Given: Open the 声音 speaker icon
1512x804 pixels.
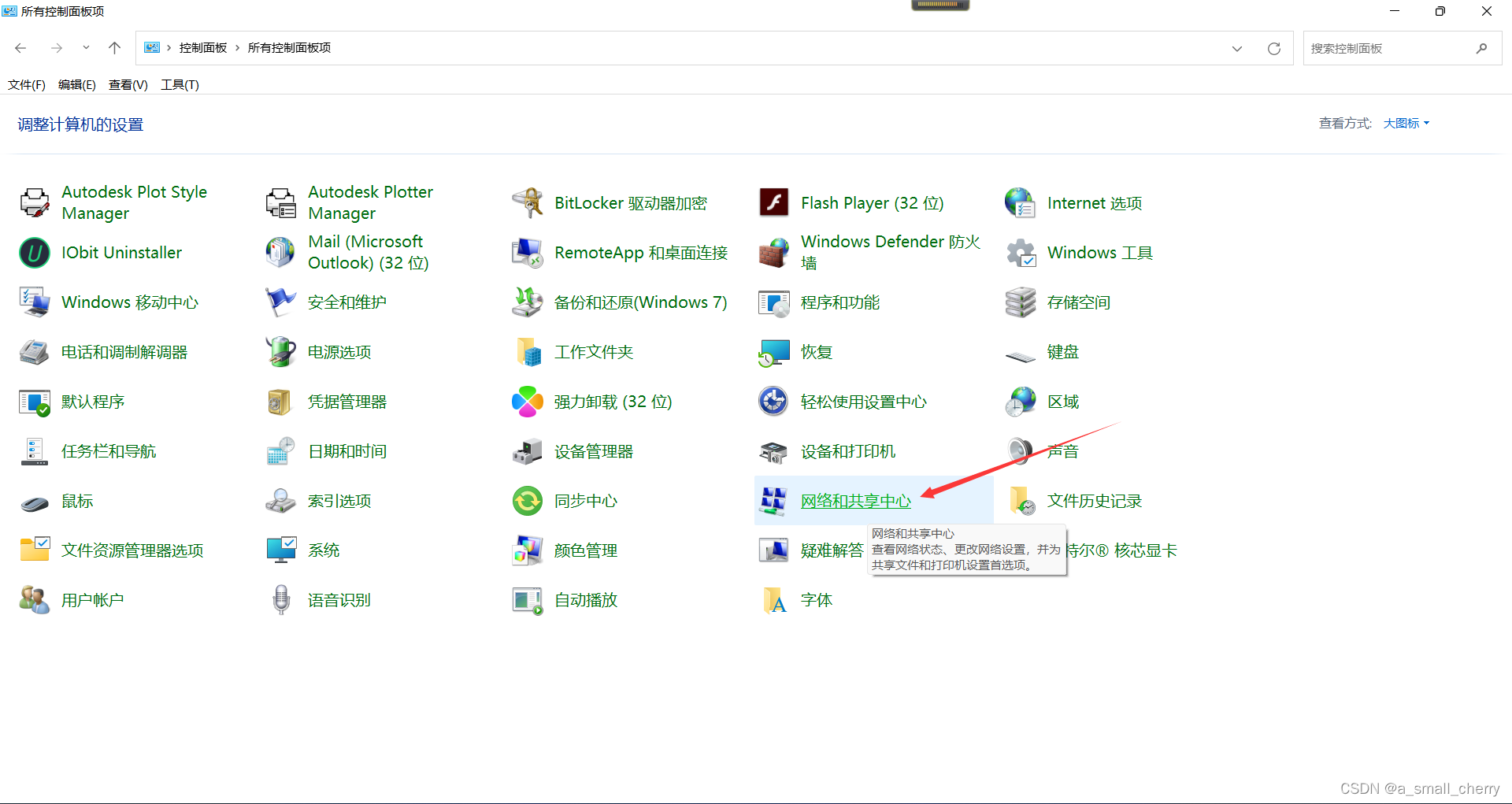Looking at the screenshot, I should click(1021, 451).
